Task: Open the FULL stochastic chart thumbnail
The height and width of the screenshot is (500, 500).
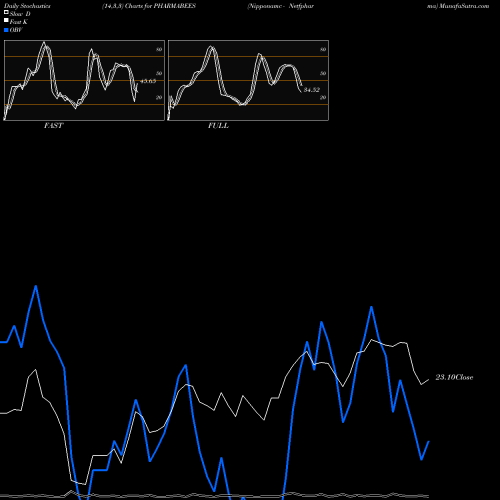Action: [x=248, y=80]
